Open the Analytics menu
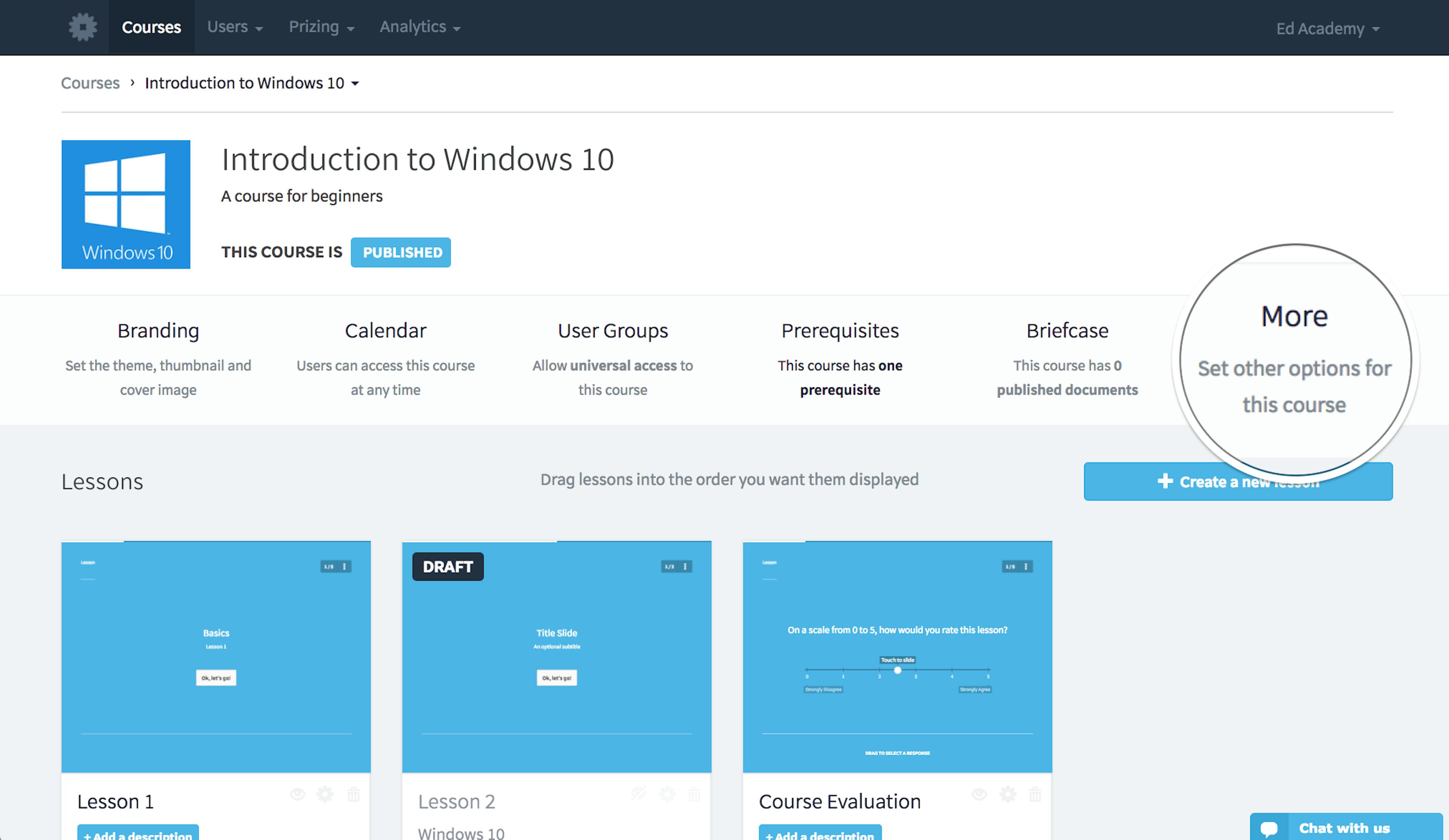This screenshot has width=1449, height=840. coord(420,27)
